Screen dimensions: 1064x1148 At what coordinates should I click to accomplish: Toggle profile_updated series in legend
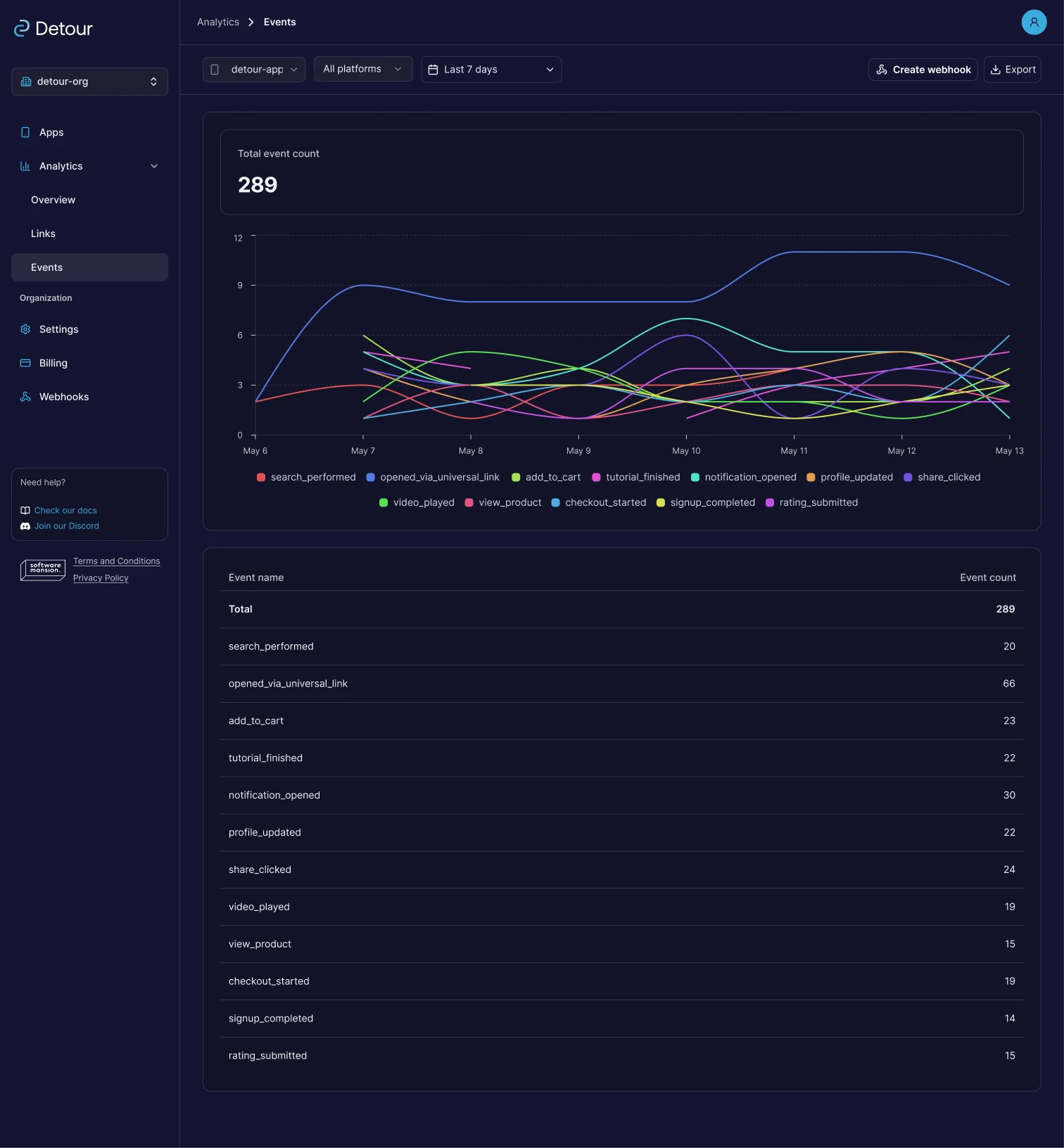pos(850,477)
